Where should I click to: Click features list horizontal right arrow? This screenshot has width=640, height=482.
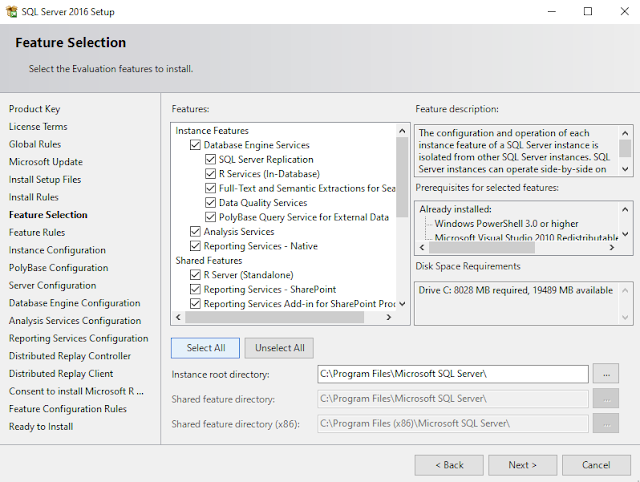(x=389, y=317)
